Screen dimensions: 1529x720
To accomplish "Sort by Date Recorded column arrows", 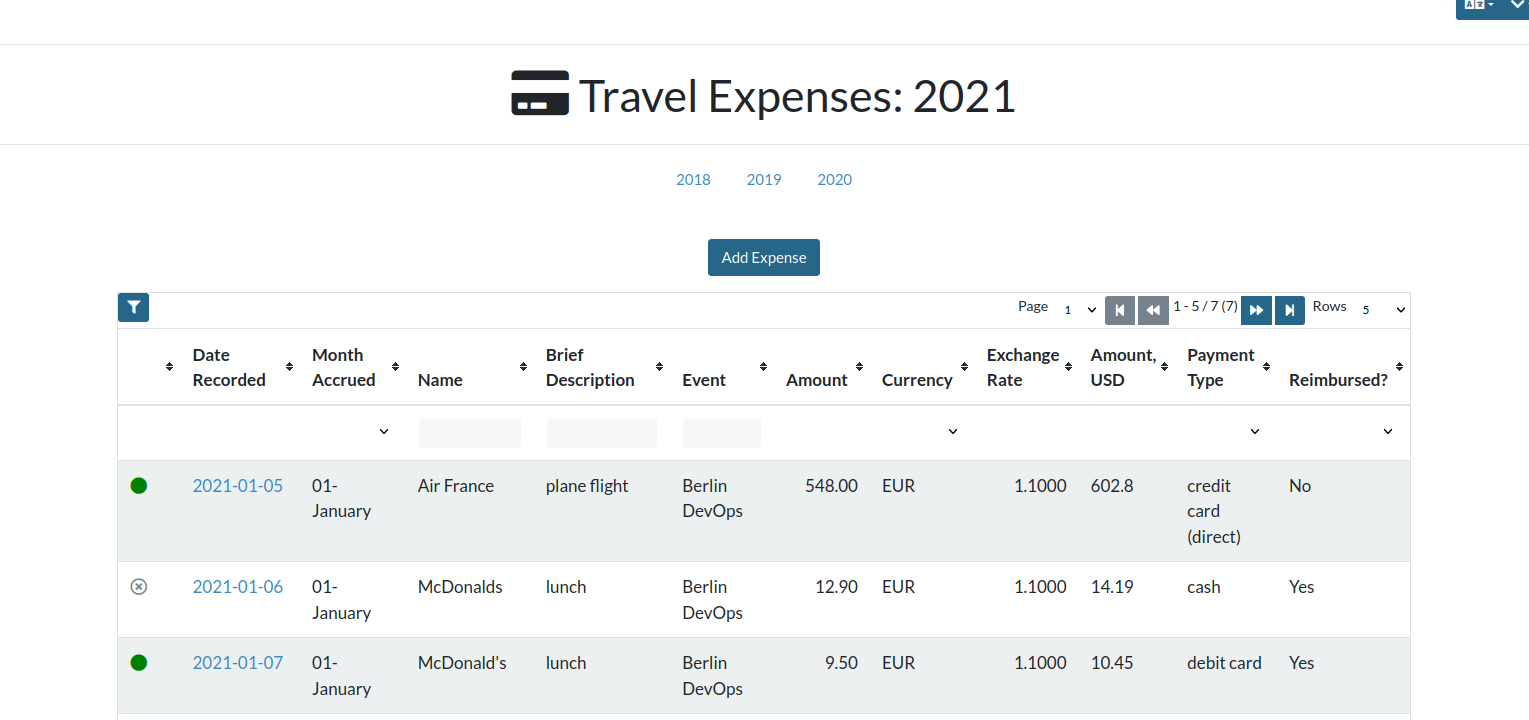I will pyautogui.click(x=289, y=367).
